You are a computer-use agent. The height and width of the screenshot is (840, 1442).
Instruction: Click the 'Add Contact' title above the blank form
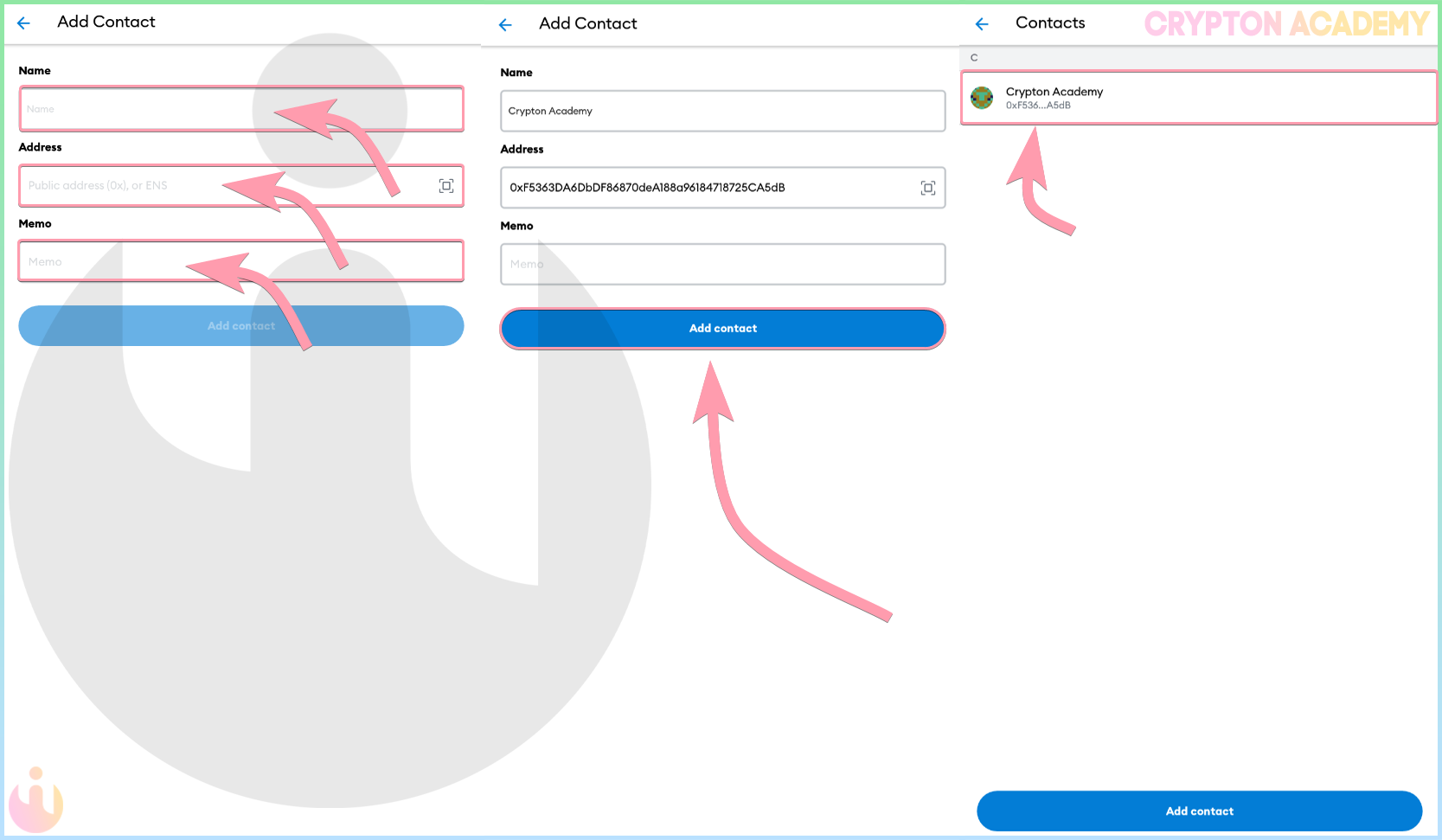point(106,22)
